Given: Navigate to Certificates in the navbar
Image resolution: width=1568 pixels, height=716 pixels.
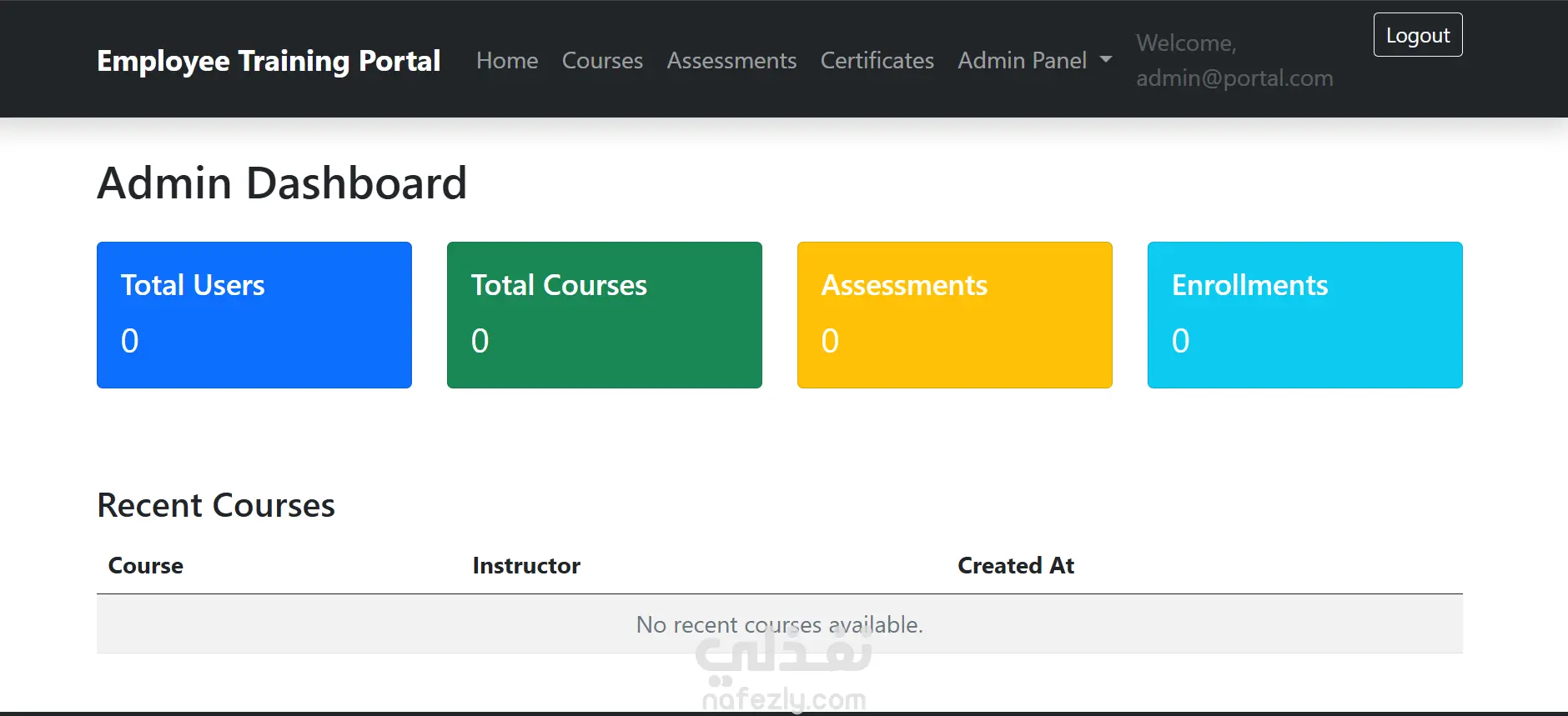Looking at the screenshot, I should (x=877, y=61).
